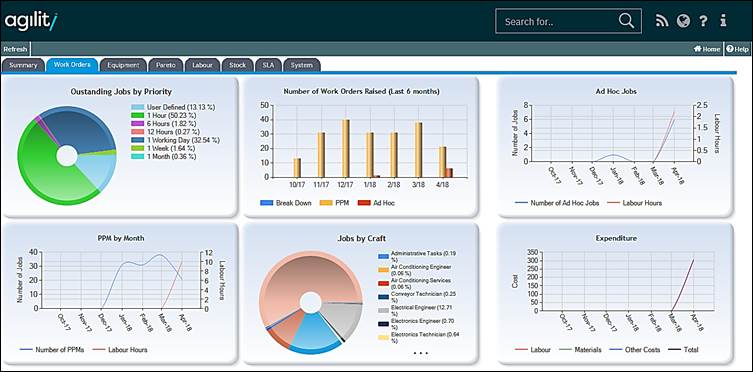Click 'Oustanding Jobs by Priority' title

pyautogui.click(x=121, y=91)
